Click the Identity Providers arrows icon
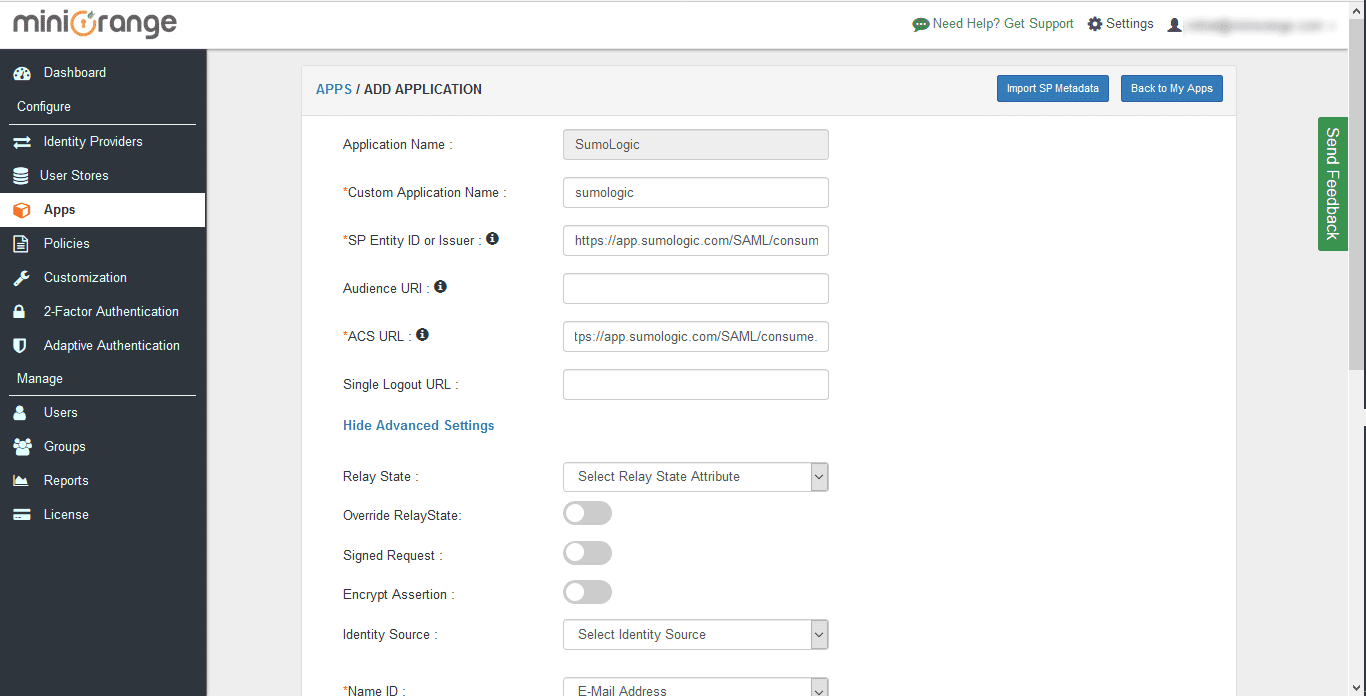Screen dimensions: 1366x696 [21, 142]
